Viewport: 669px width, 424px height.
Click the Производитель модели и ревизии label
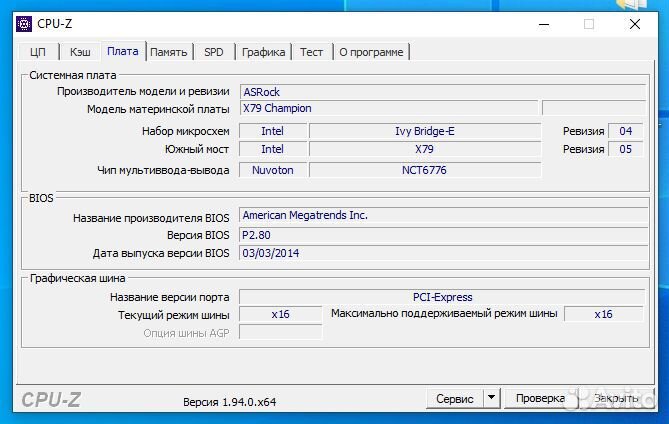[143, 91]
